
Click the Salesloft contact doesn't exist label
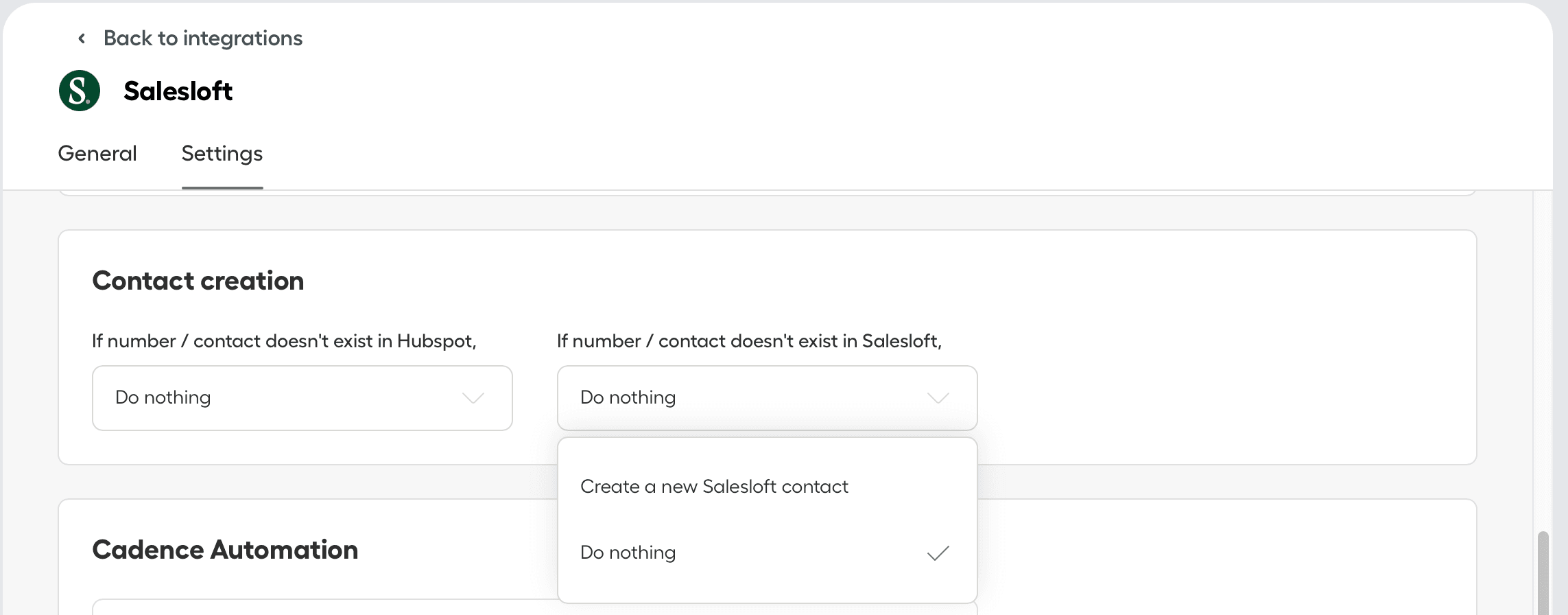(749, 341)
